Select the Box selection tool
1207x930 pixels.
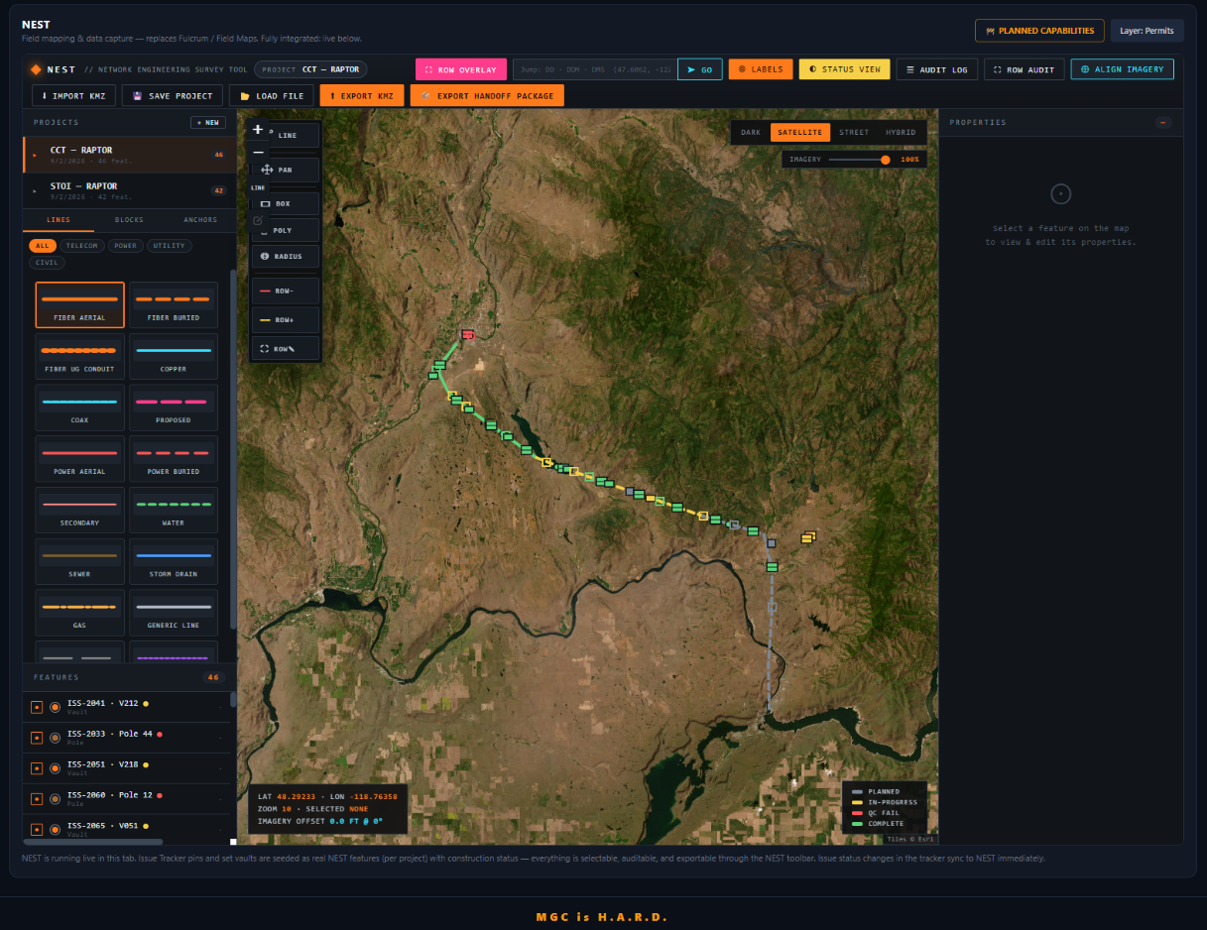pyautogui.click(x=285, y=203)
